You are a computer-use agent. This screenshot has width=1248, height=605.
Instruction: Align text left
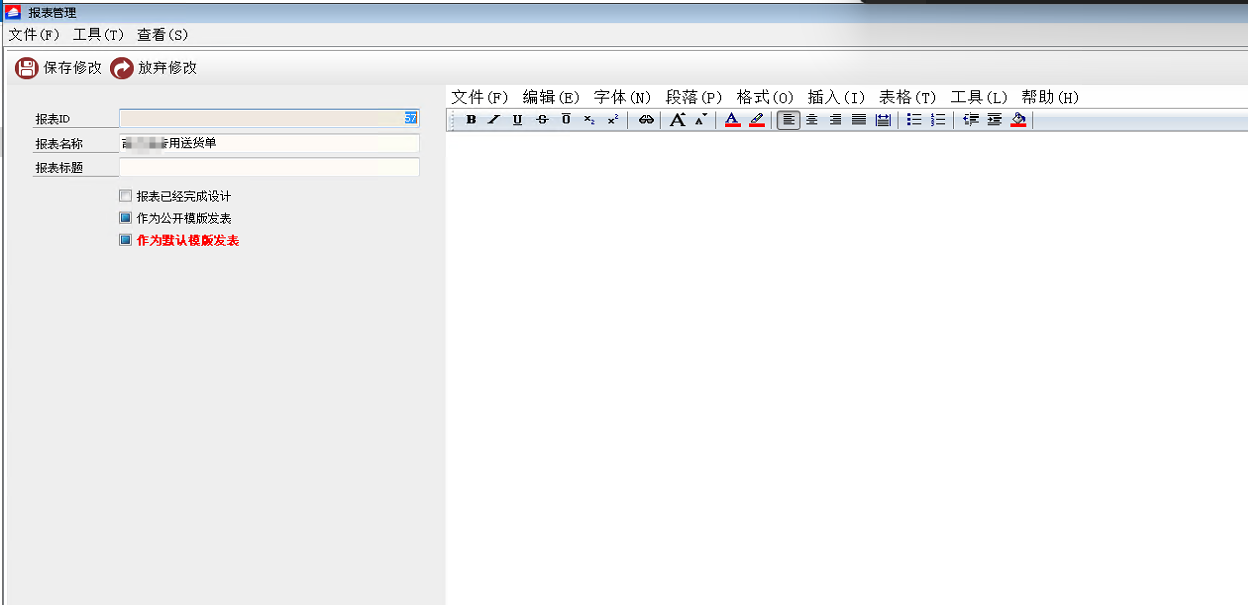pos(789,120)
